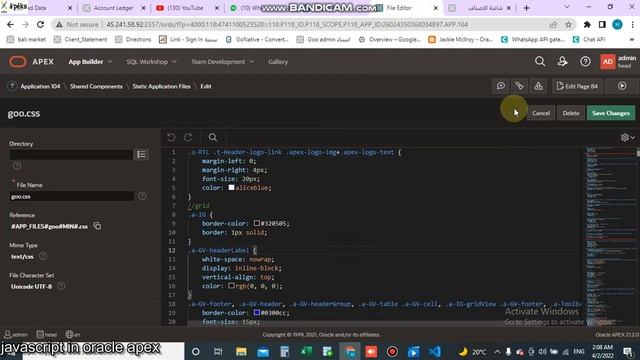Run the application with the play icon
The height and width of the screenshot is (360, 640).
622,86
